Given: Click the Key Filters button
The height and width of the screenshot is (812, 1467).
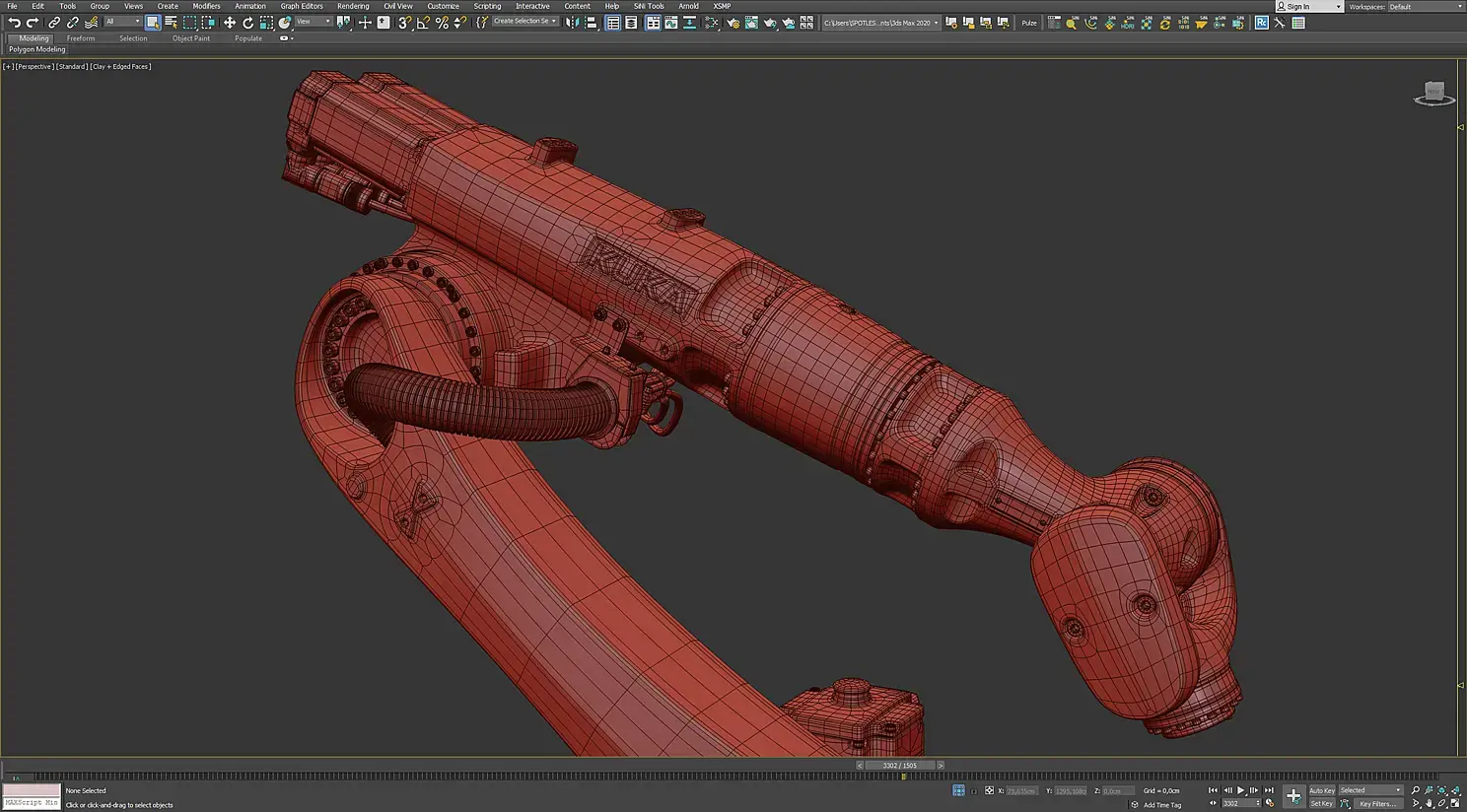Looking at the screenshot, I should click(1377, 804).
